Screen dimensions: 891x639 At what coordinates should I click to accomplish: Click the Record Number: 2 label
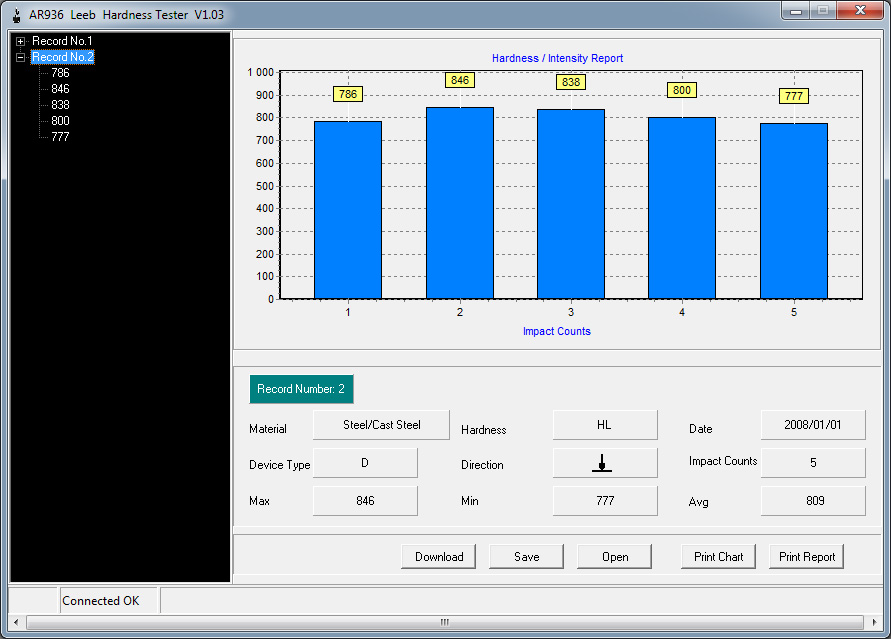[x=301, y=389]
